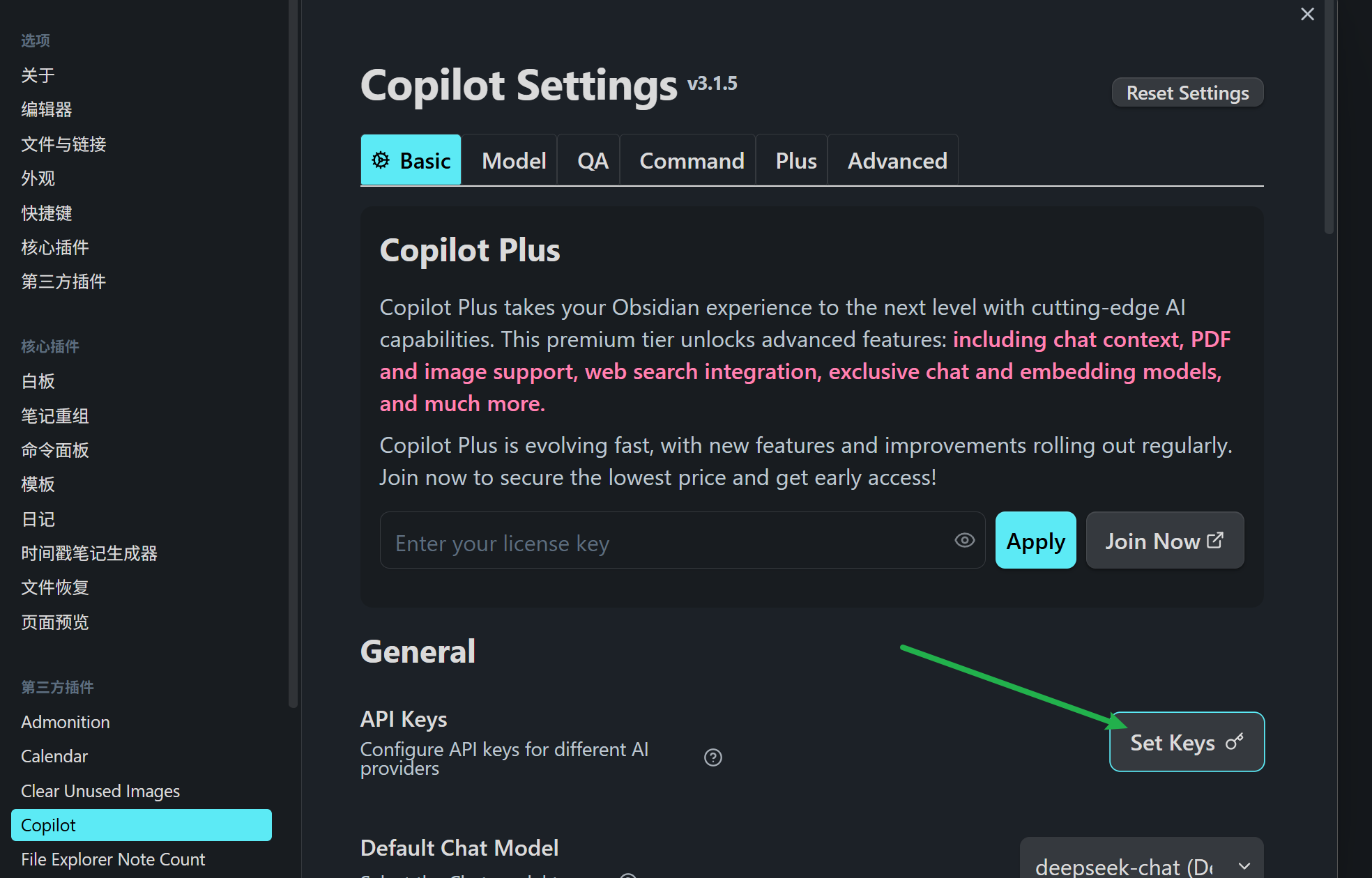Screen dimensions: 1372x878
Task: Open the Advanced tab
Action: click(x=897, y=161)
